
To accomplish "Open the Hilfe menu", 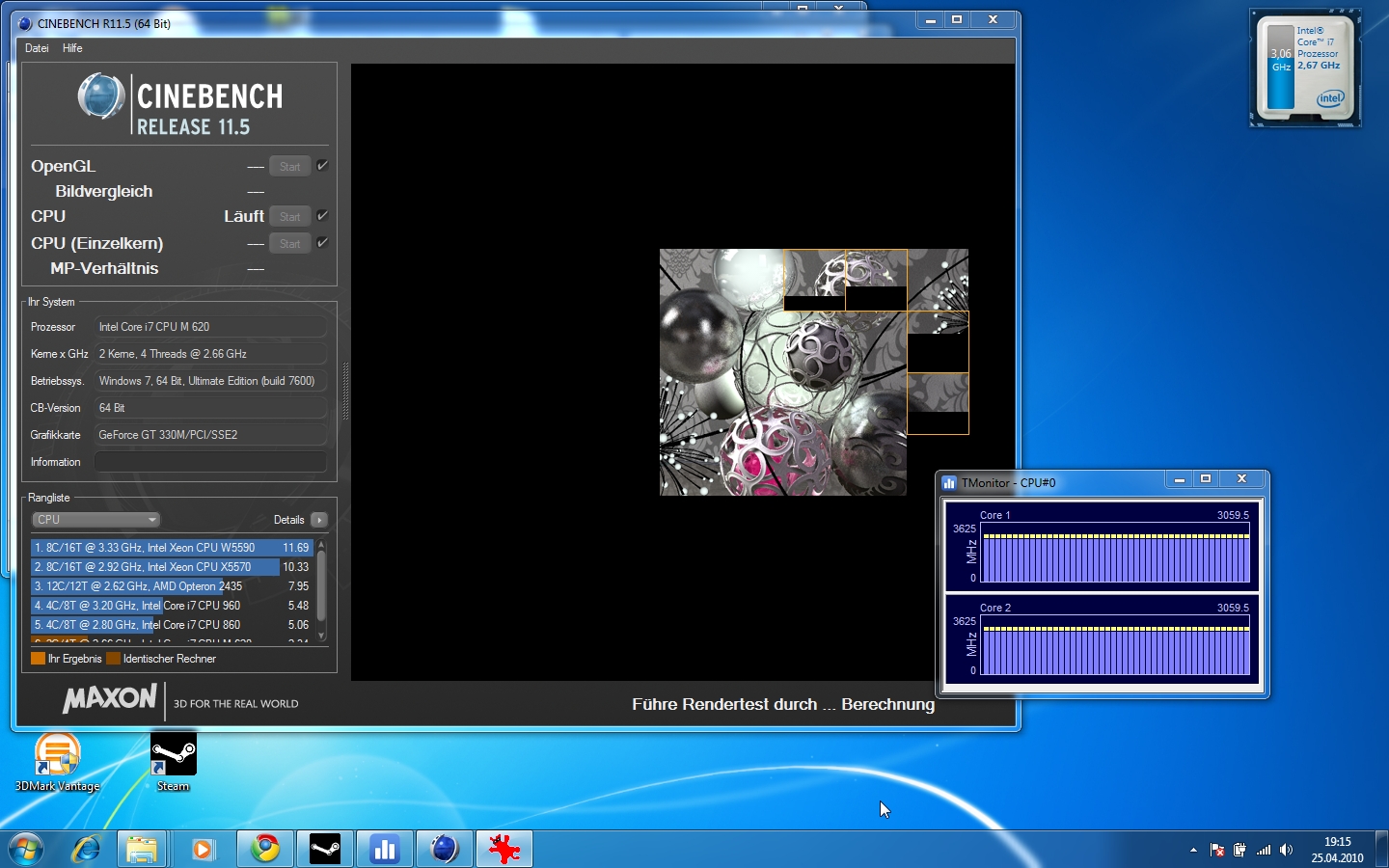I will coord(72,48).
